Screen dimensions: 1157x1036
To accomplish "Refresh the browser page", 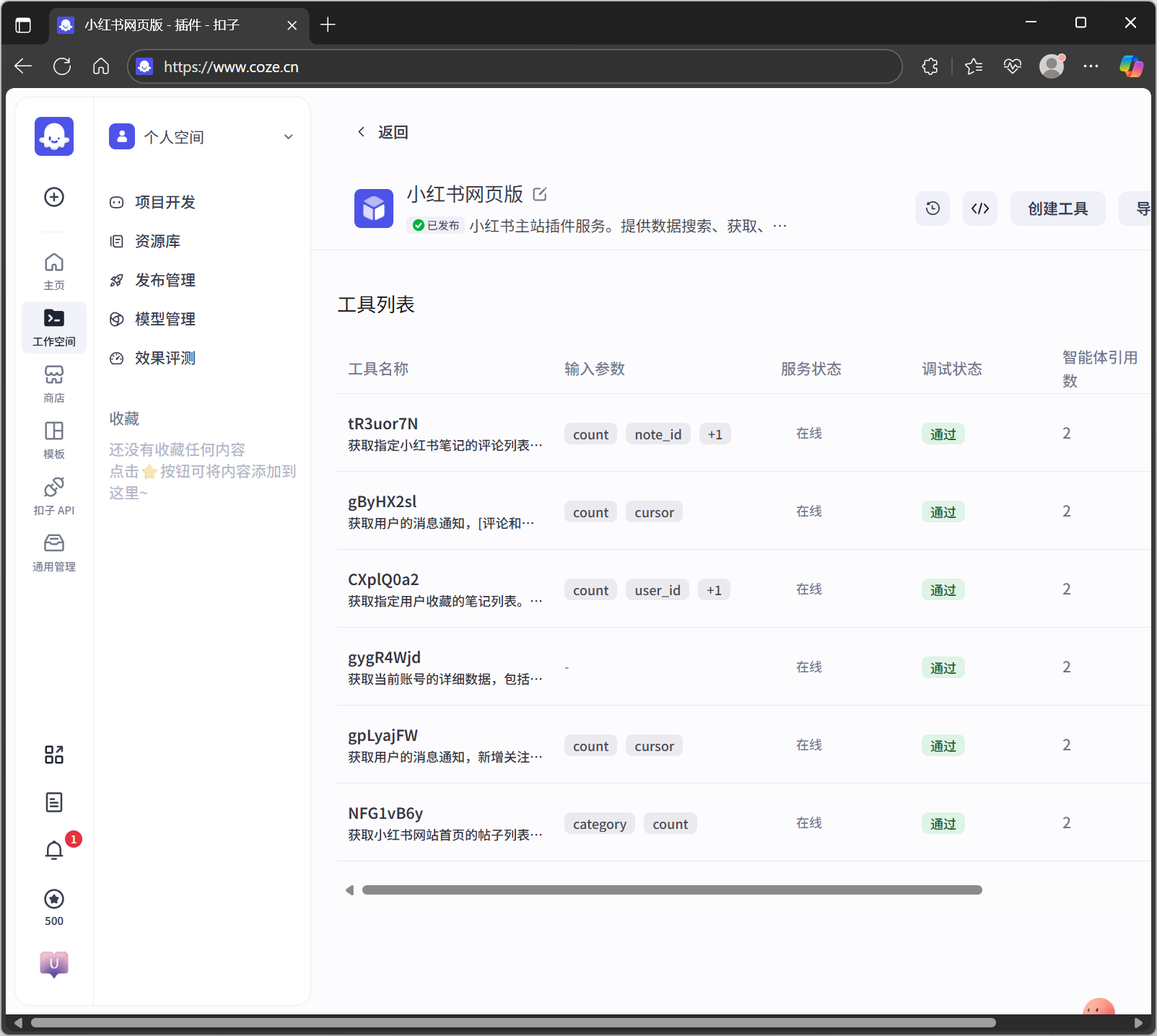I will point(62,66).
